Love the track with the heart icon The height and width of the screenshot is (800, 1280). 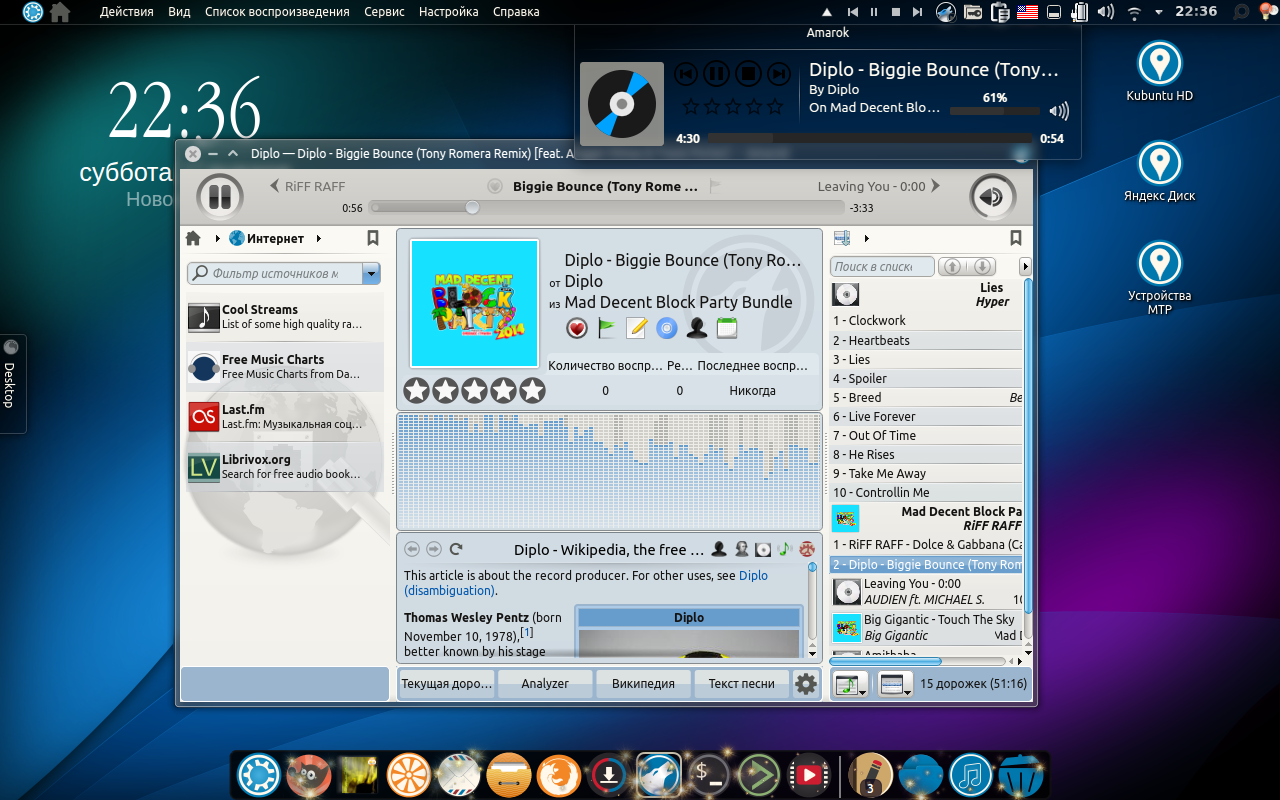(577, 328)
